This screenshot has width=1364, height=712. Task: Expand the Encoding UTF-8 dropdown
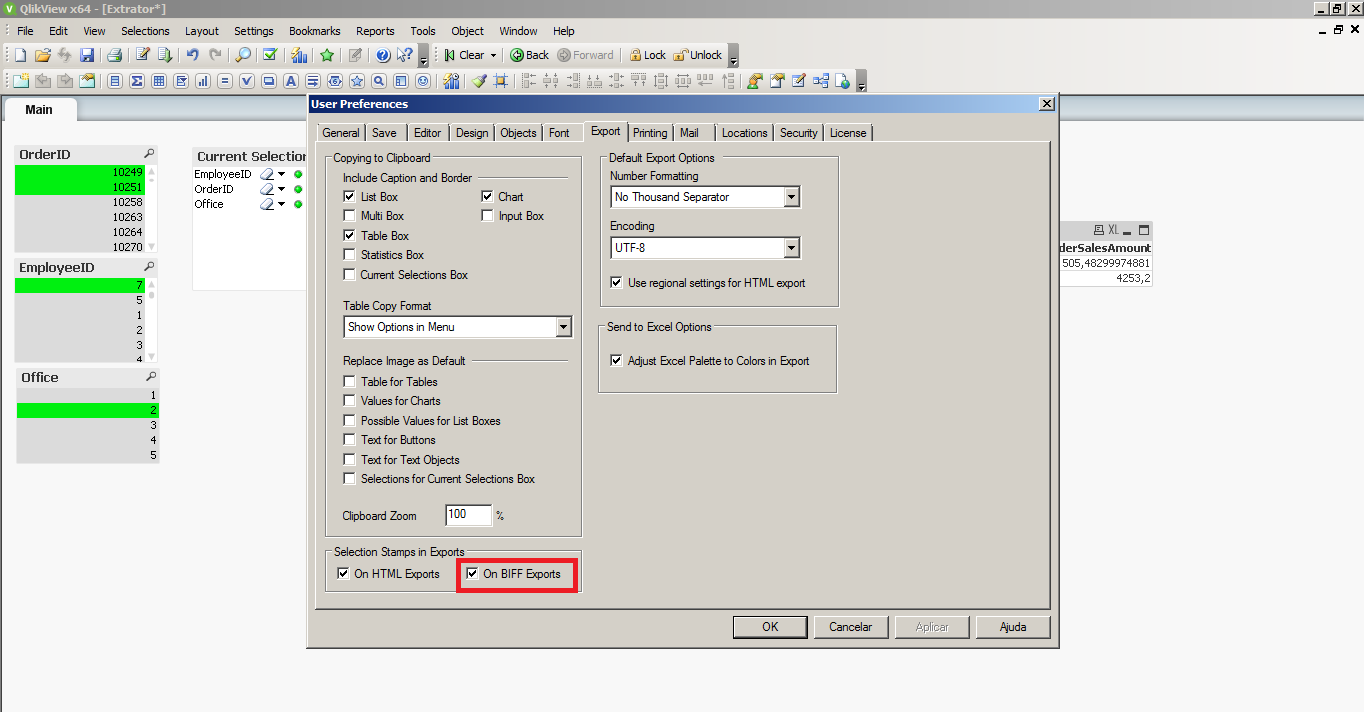791,247
